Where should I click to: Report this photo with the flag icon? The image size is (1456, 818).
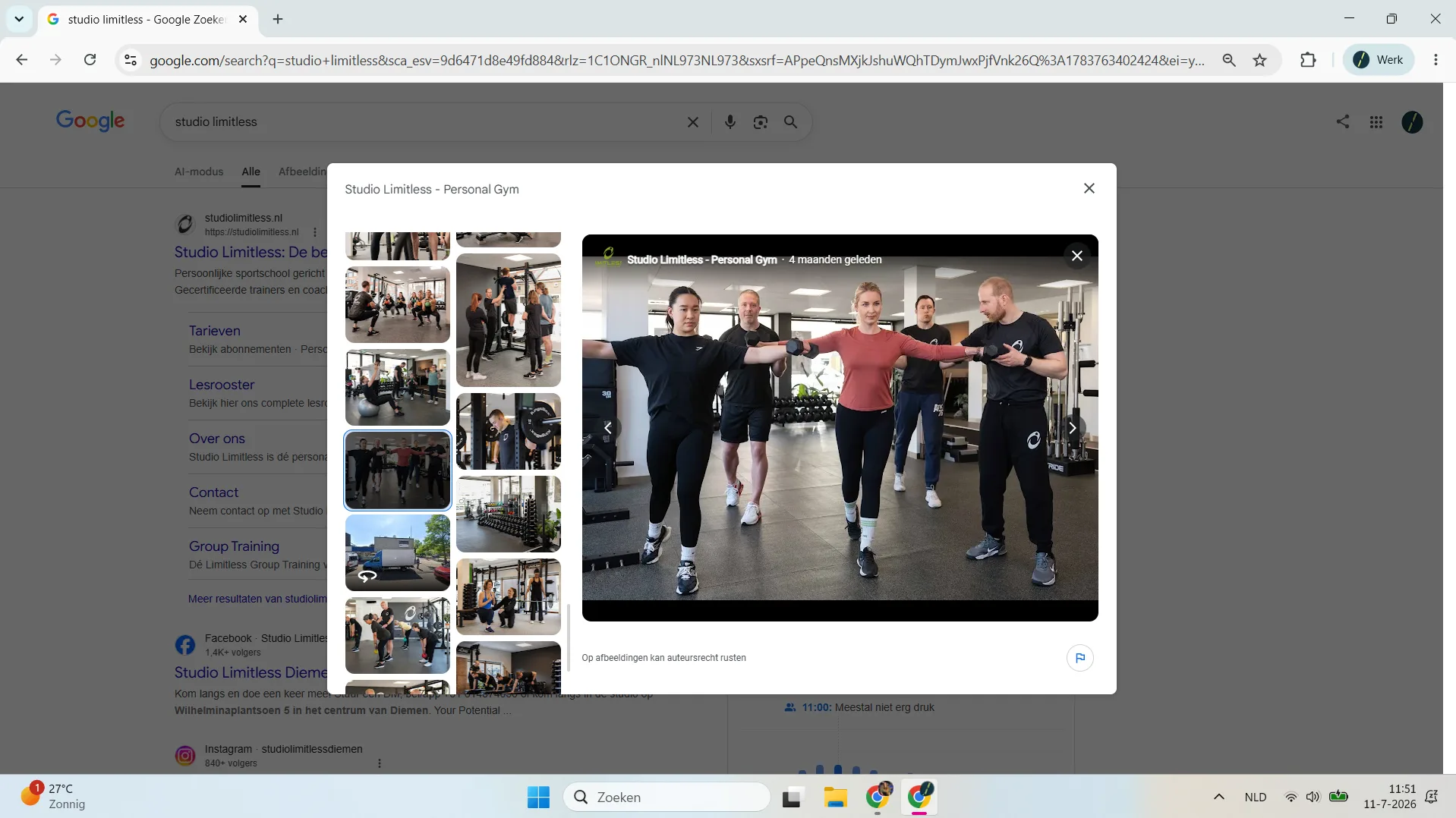1079,658
